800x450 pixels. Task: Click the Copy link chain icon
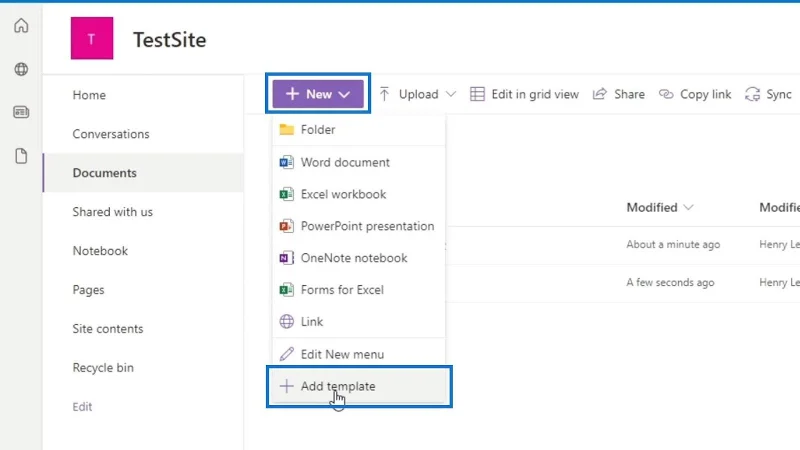click(666, 94)
